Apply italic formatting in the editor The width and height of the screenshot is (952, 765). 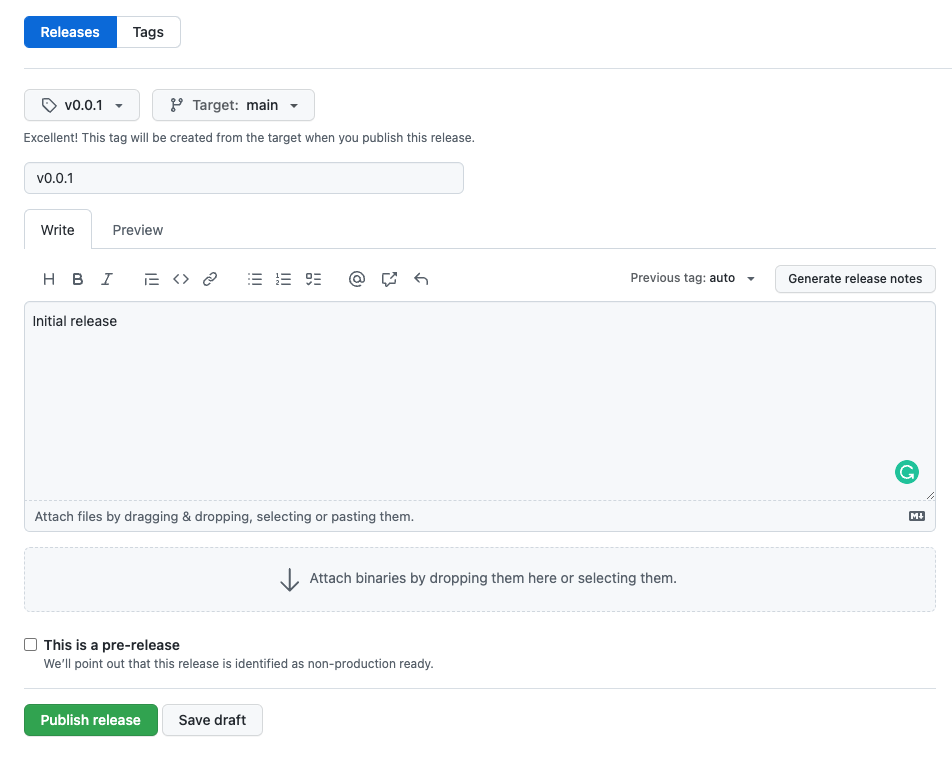click(107, 279)
